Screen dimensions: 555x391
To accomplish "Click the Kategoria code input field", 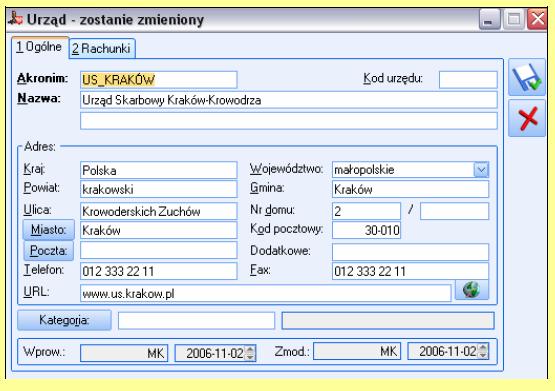I will (196, 321).
